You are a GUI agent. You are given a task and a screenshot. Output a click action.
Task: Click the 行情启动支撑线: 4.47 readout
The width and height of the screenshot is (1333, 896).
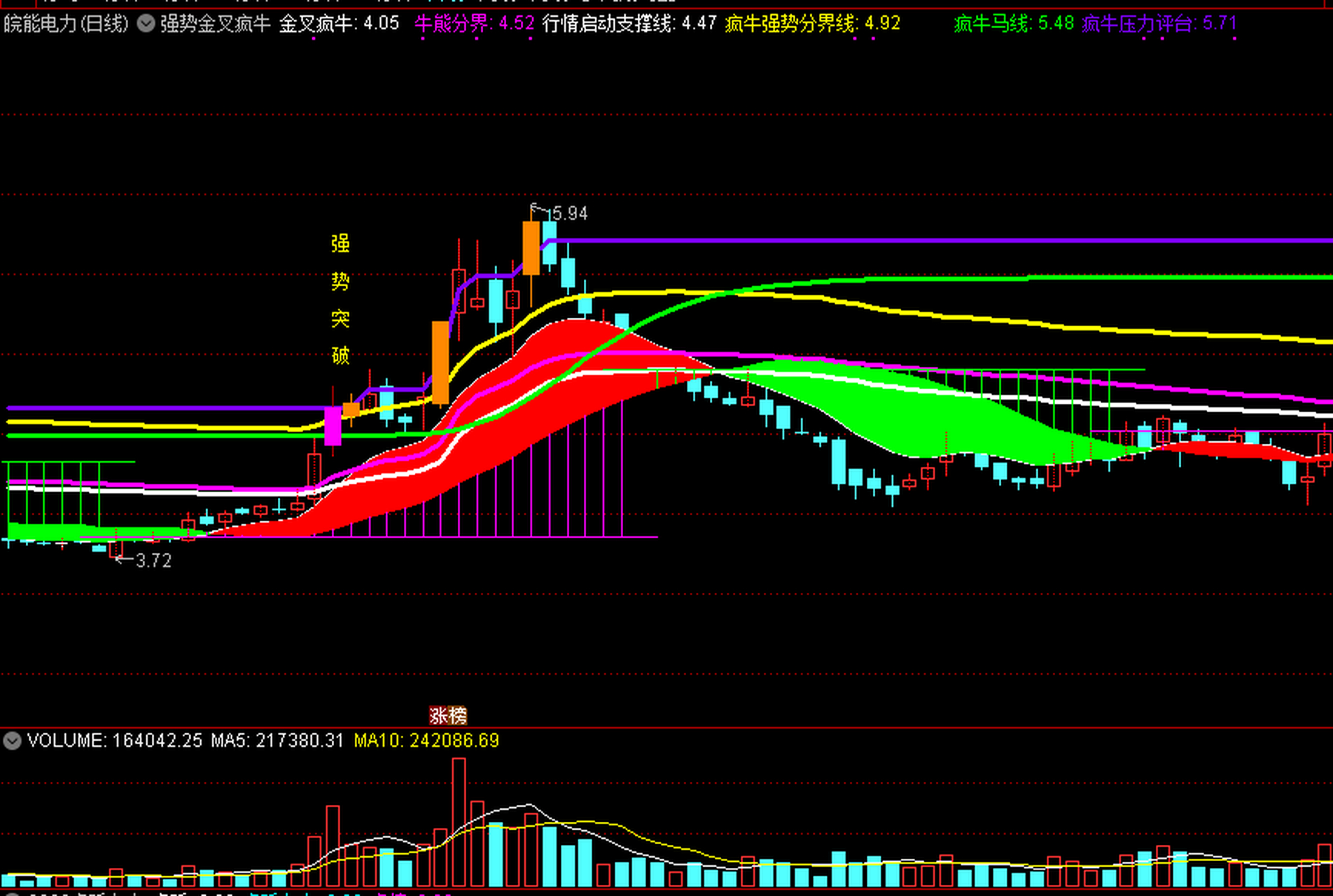(x=629, y=24)
